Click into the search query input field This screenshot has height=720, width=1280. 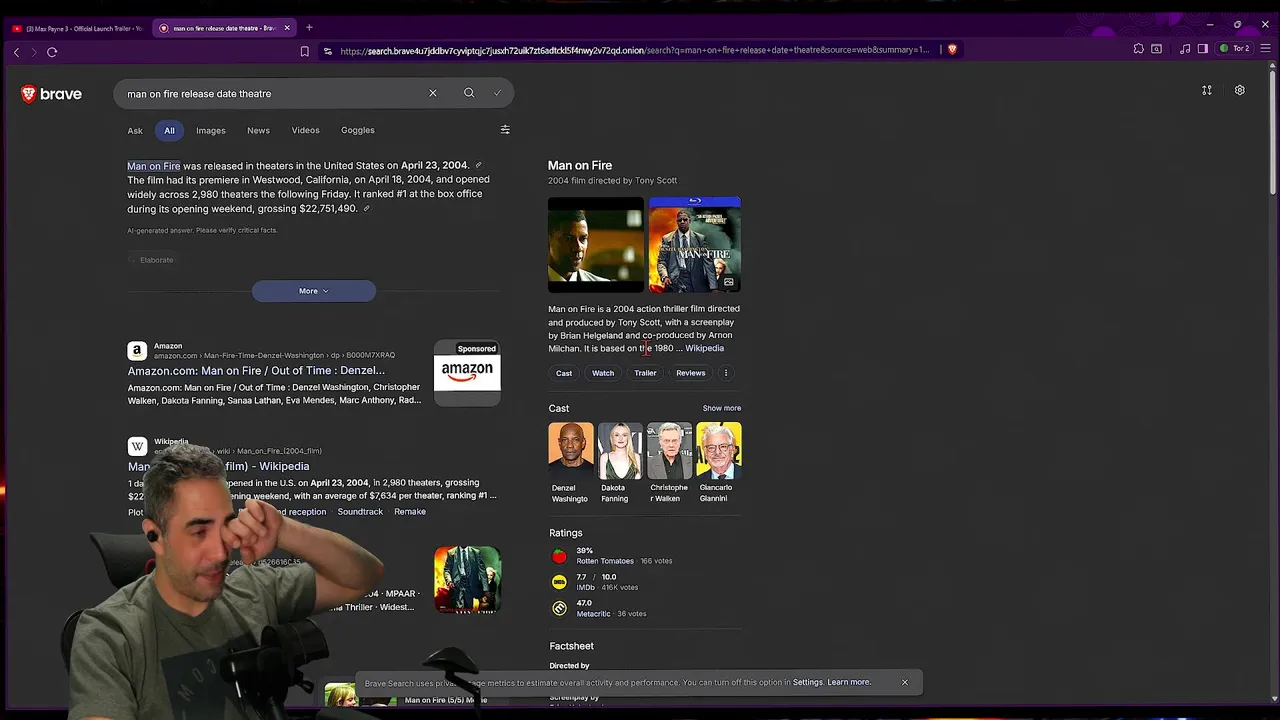point(270,93)
